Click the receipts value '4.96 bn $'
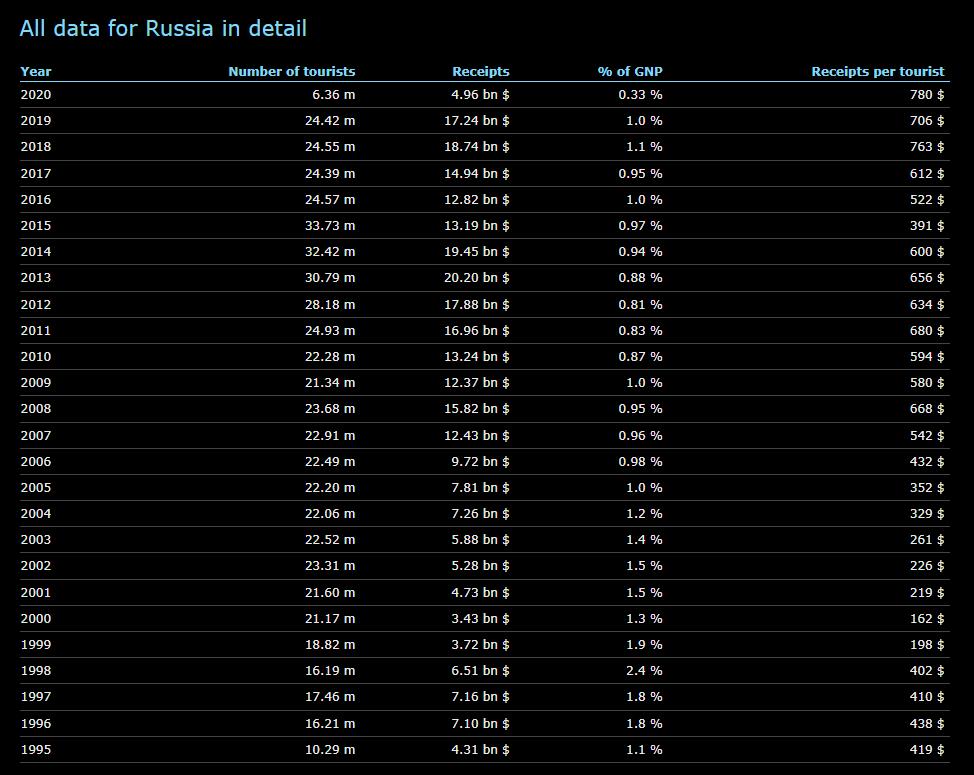The width and height of the screenshot is (974, 775). (480, 94)
